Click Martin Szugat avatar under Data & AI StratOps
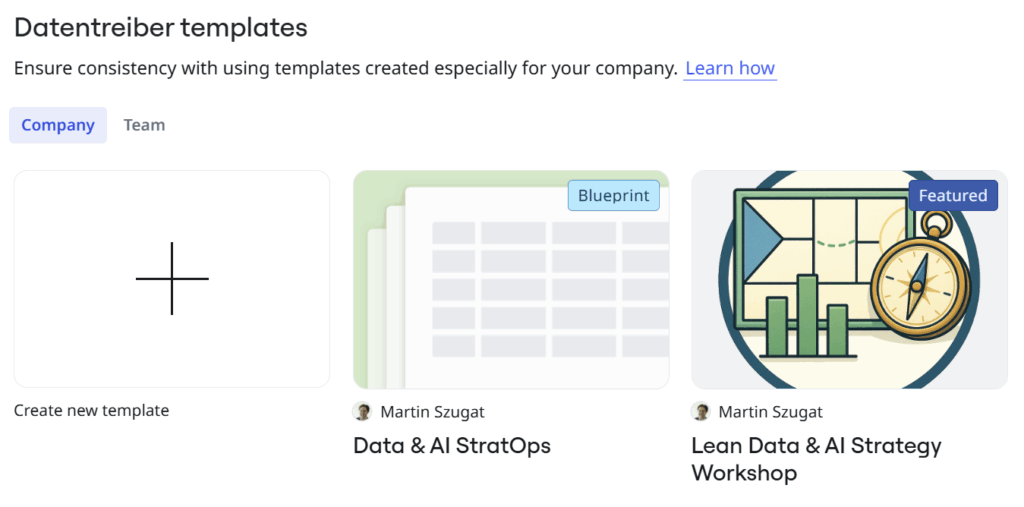1024x507 pixels. [x=362, y=412]
